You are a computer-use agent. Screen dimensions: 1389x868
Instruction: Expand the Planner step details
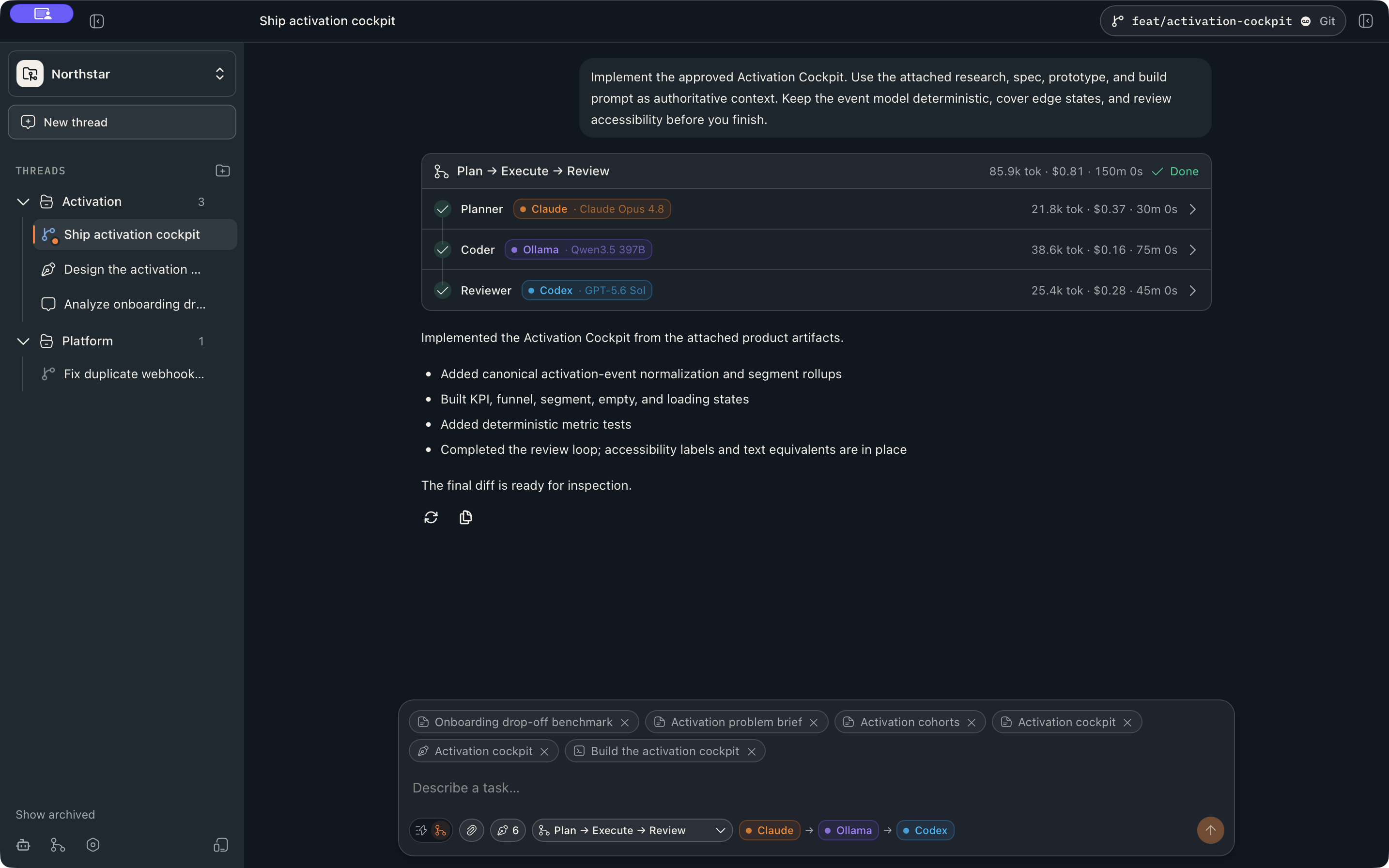pyautogui.click(x=1193, y=209)
